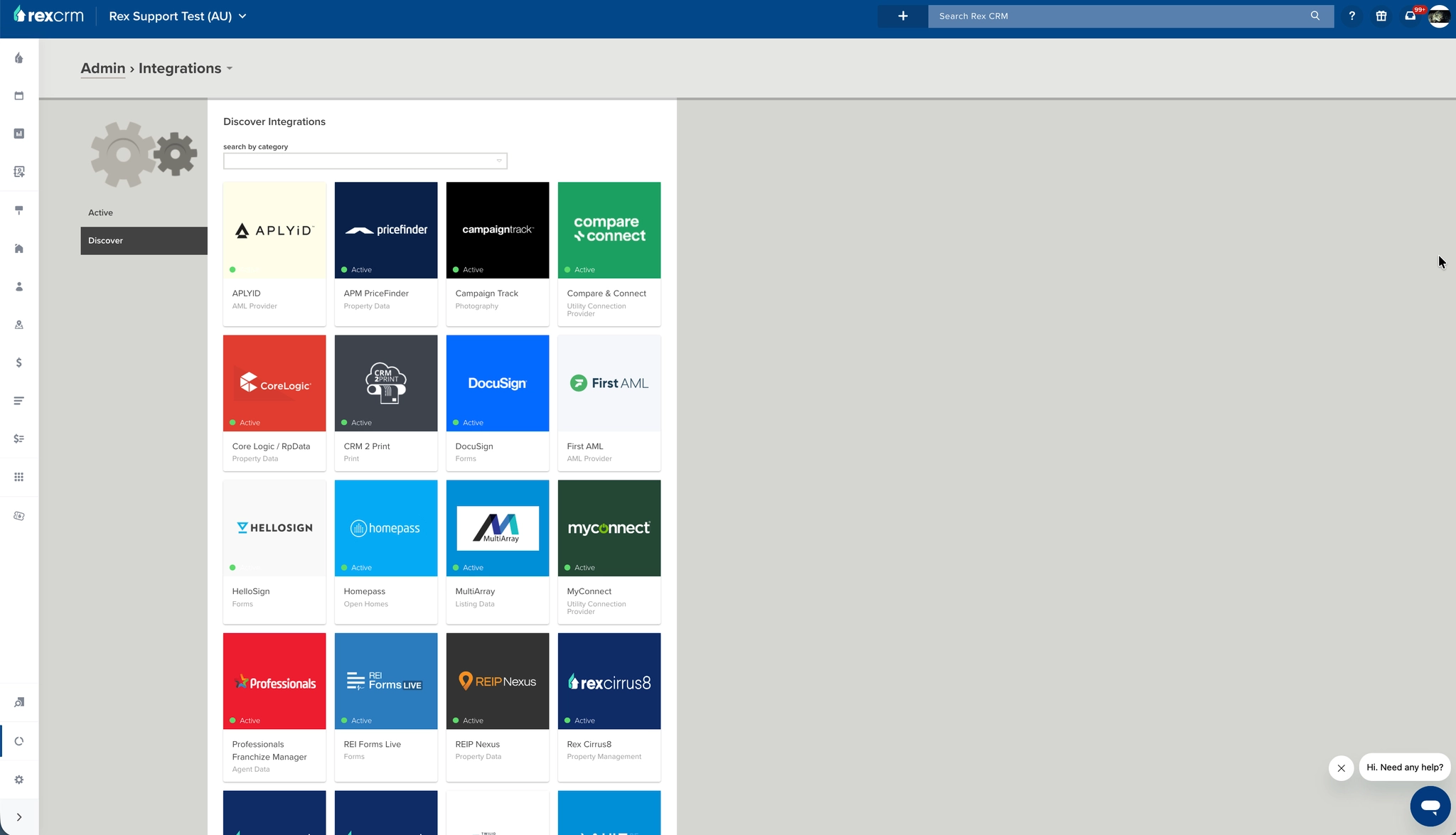
Task: Open the HelloSign integration card
Action: (x=274, y=552)
